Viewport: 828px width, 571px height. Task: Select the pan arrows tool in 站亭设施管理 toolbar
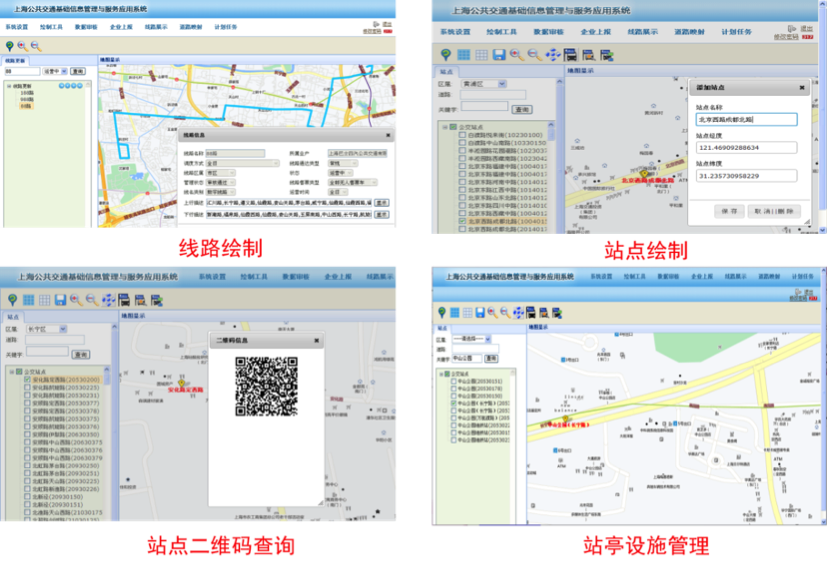pos(519,313)
